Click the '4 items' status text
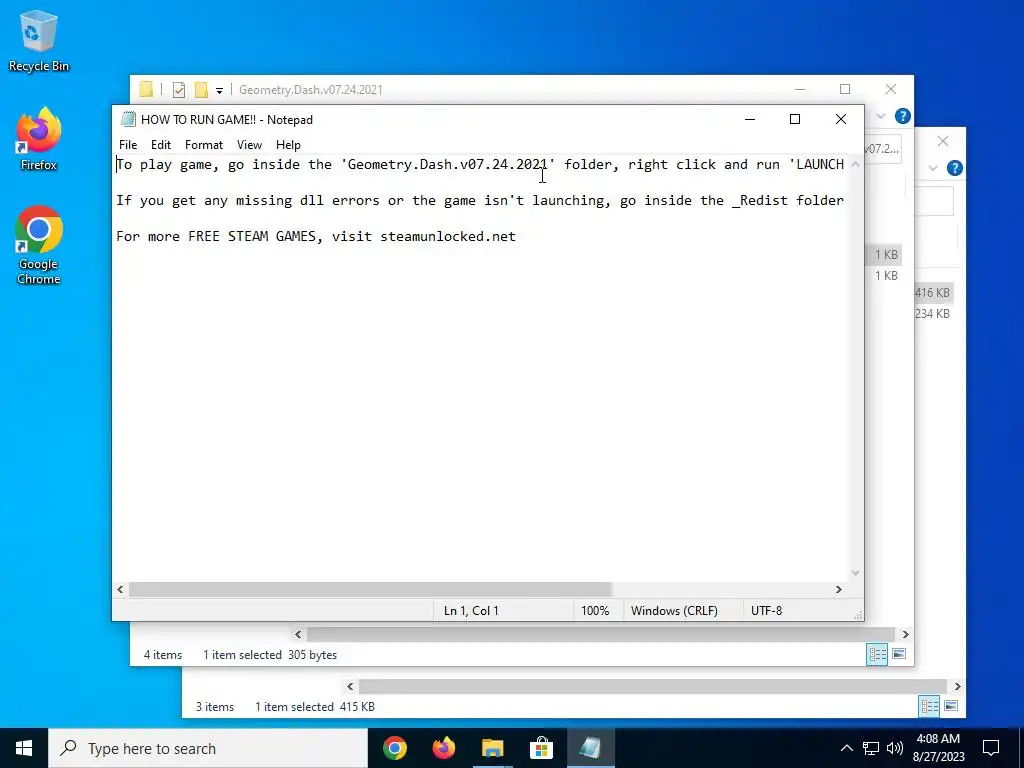The width and height of the screenshot is (1024, 768). pos(163,655)
